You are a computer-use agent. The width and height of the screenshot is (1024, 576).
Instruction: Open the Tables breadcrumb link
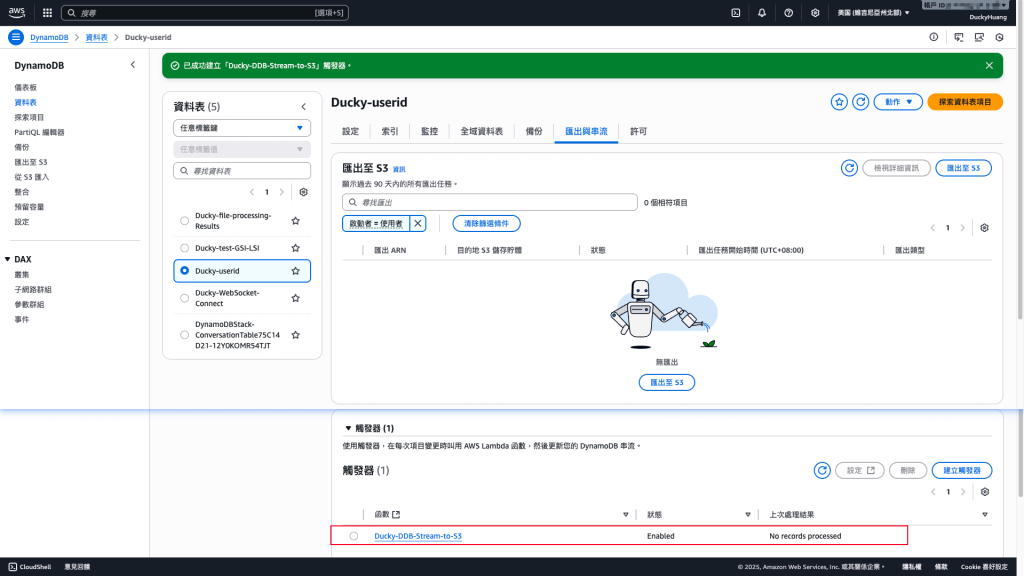(97, 37)
